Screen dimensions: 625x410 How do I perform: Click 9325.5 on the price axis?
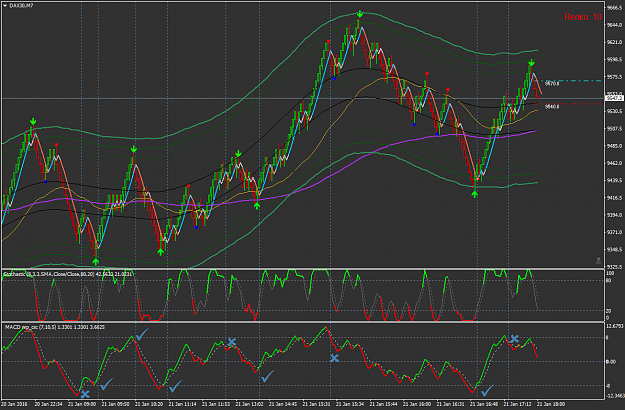tap(615, 267)
